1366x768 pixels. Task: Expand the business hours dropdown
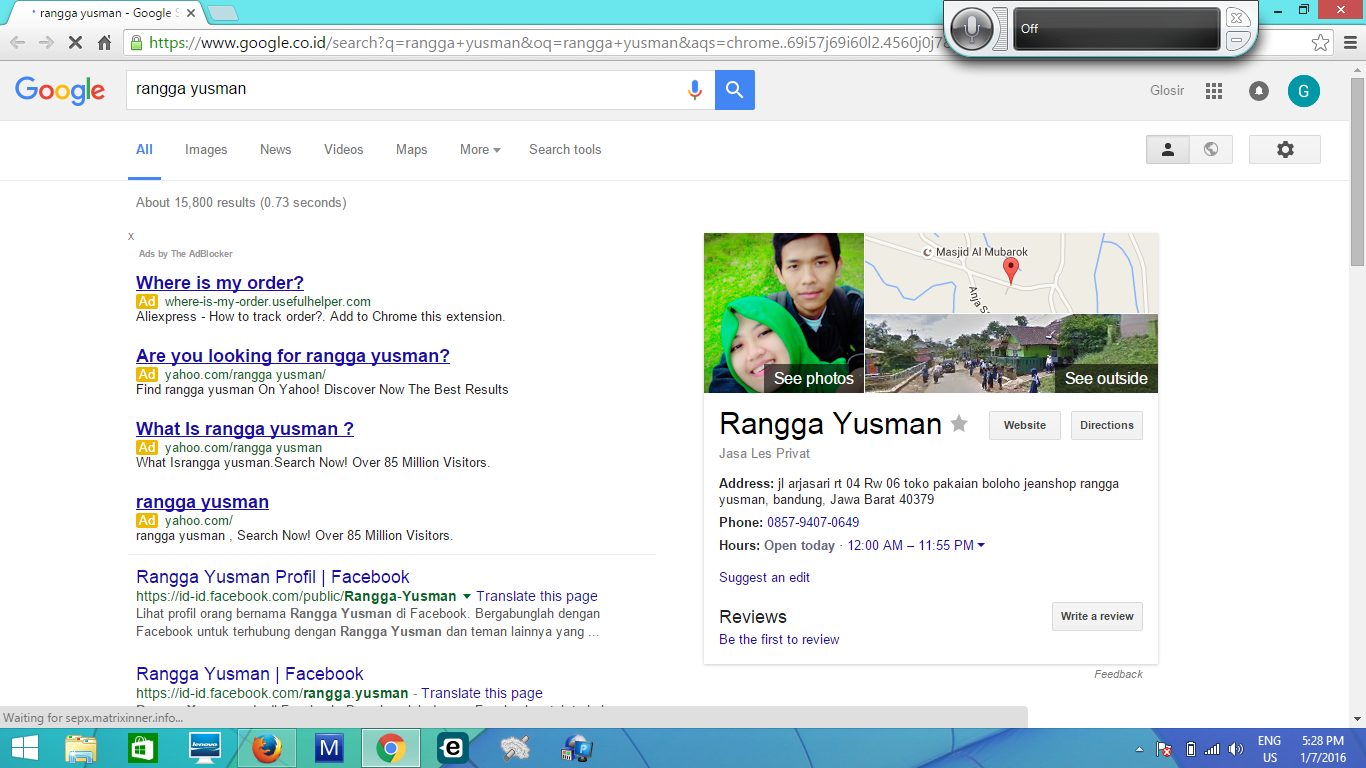coord(981,546)
